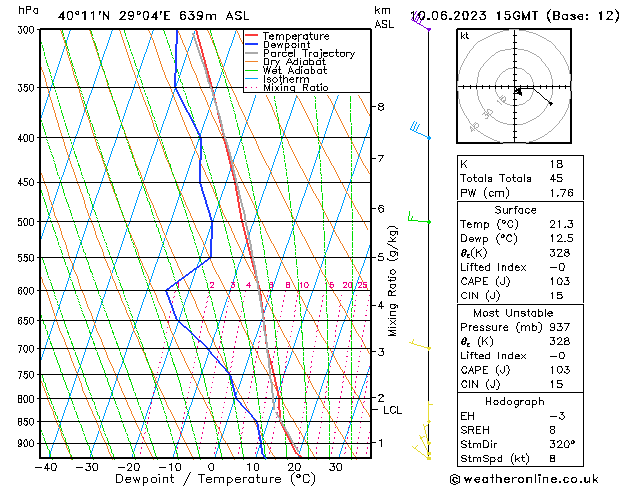Screen dimensions: 629x486
Task: Click the 500 hPa pressure axis label
Action: [28, 222]
